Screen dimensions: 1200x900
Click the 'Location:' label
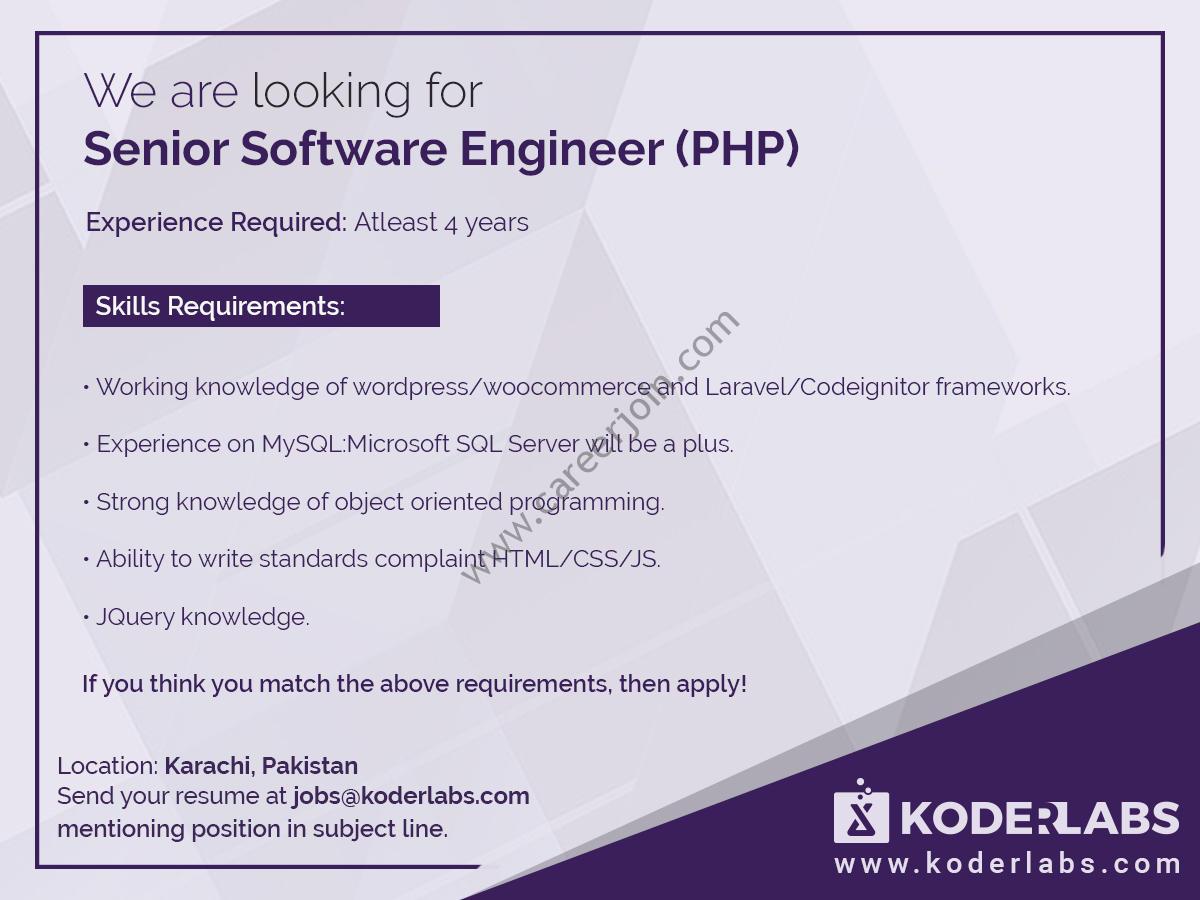click(x=107, y=766)
